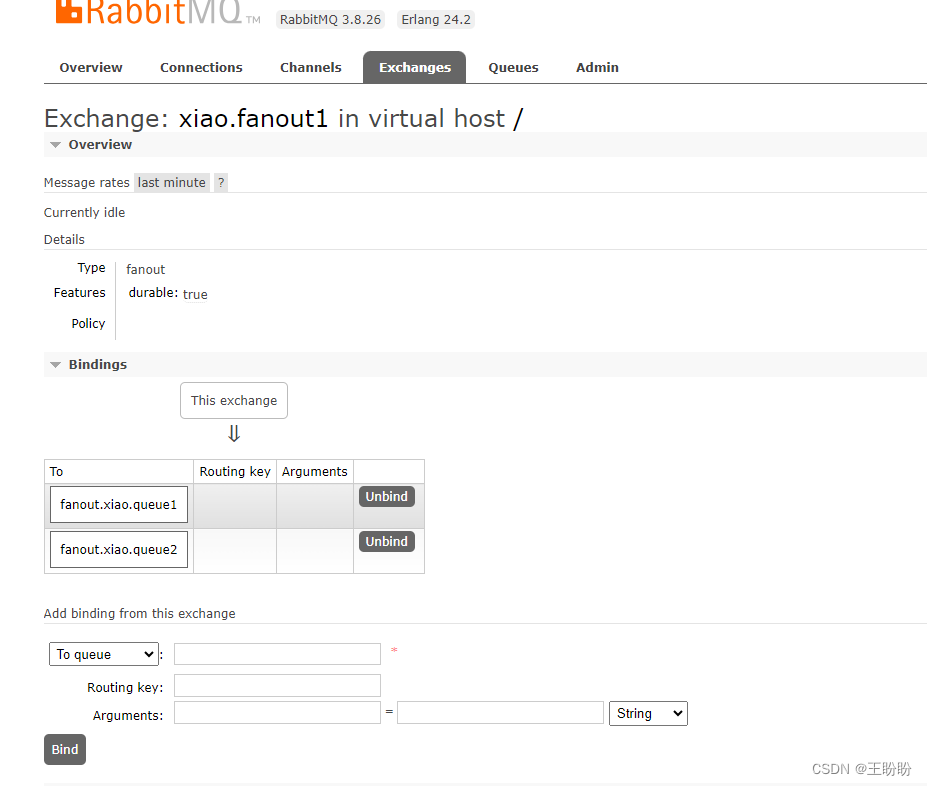Select the Exchanges tab
This screenshot has height=786, width=927.
[414, 67]
